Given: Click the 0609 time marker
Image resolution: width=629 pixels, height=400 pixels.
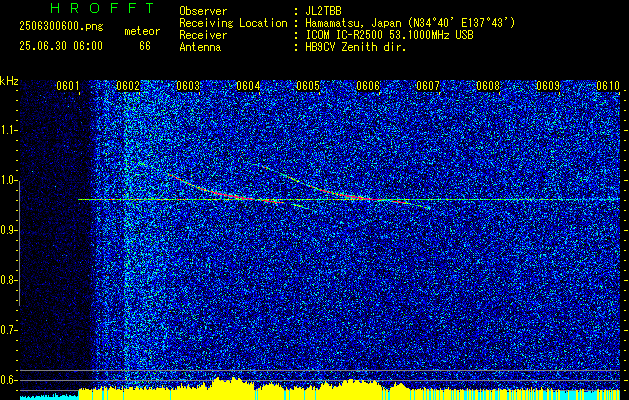Looking at the screenshot, I should point(548,86).
